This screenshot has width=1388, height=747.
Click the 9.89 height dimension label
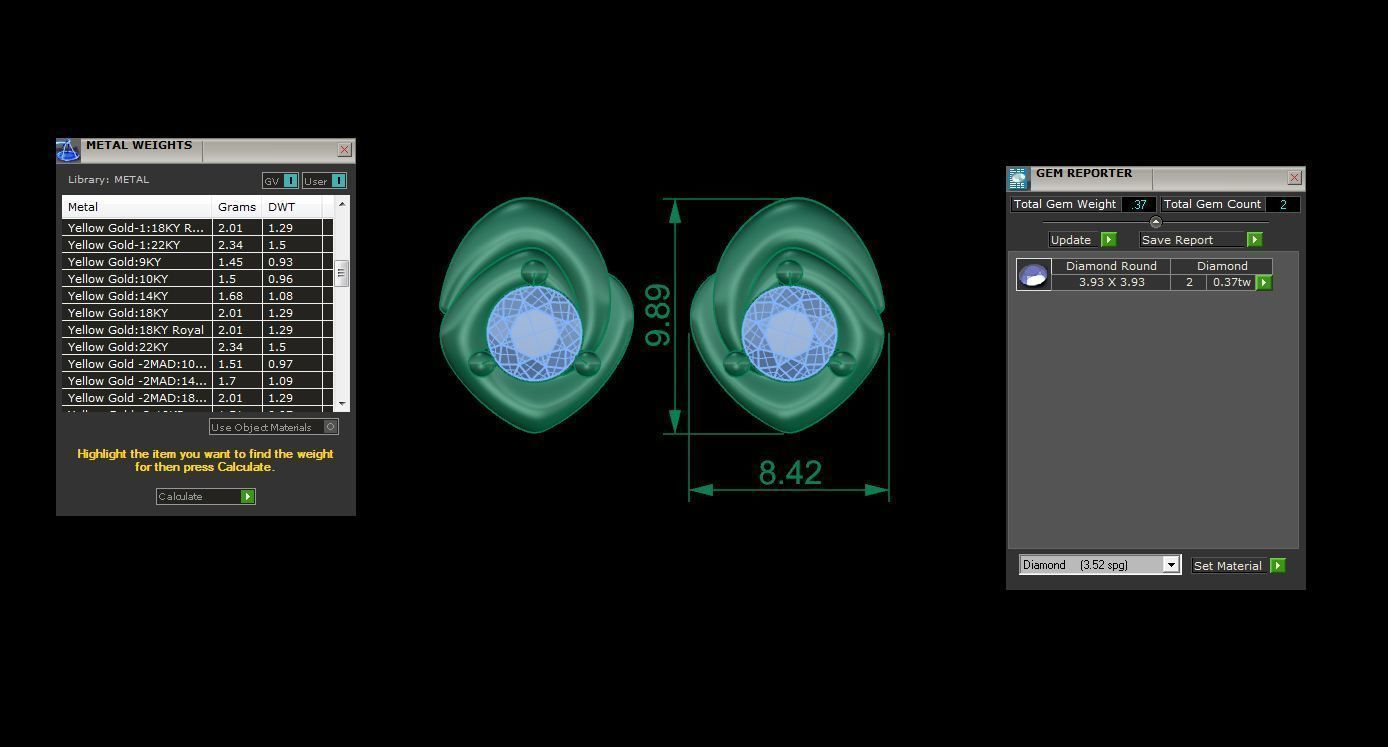658,315
